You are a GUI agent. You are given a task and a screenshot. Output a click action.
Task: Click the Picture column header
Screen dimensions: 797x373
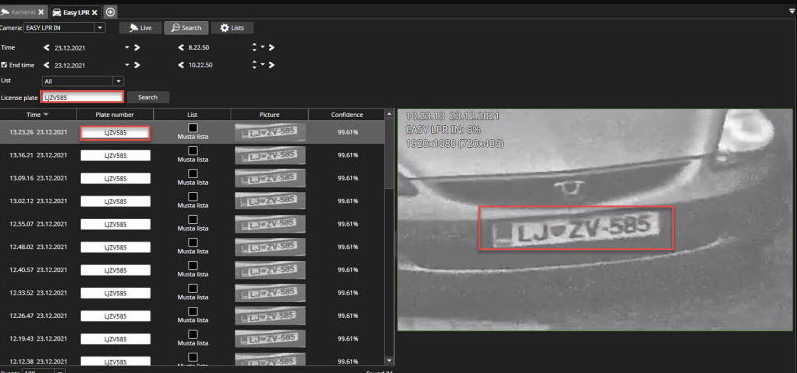(x=269, y=114)
